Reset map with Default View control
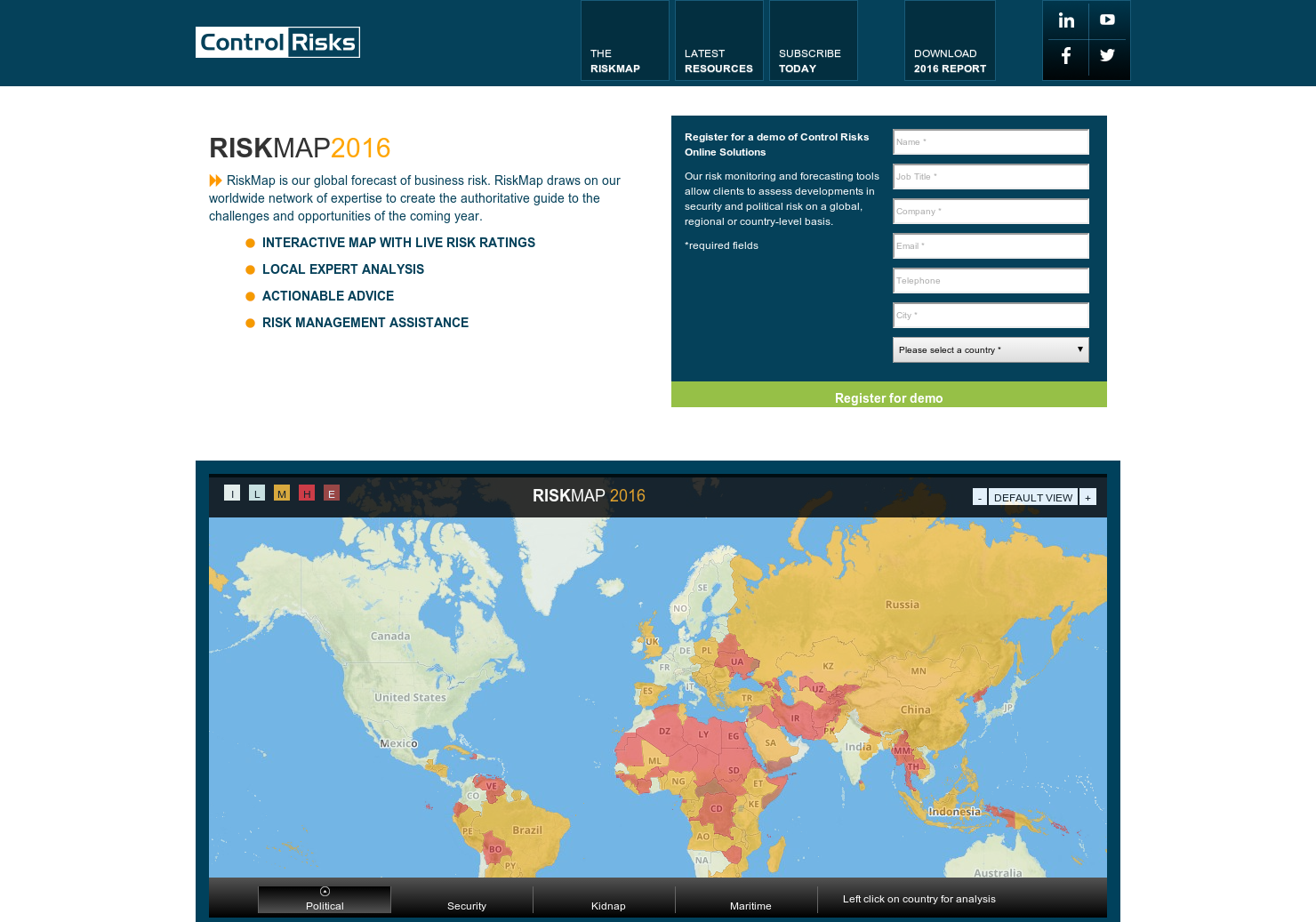 (x=1032, y=496)
